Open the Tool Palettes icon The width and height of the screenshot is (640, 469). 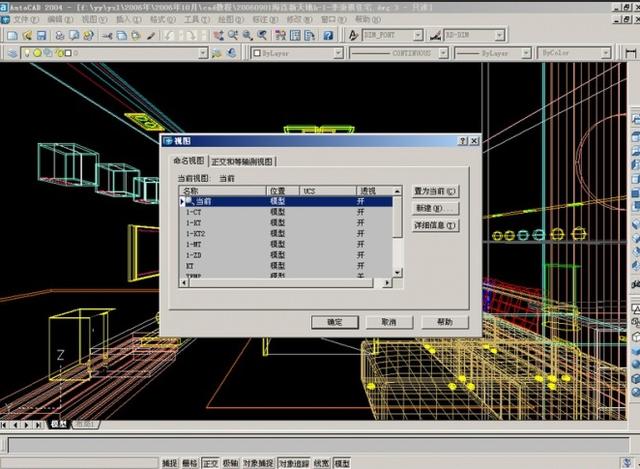pyautogui.click(x=309, y=36)
